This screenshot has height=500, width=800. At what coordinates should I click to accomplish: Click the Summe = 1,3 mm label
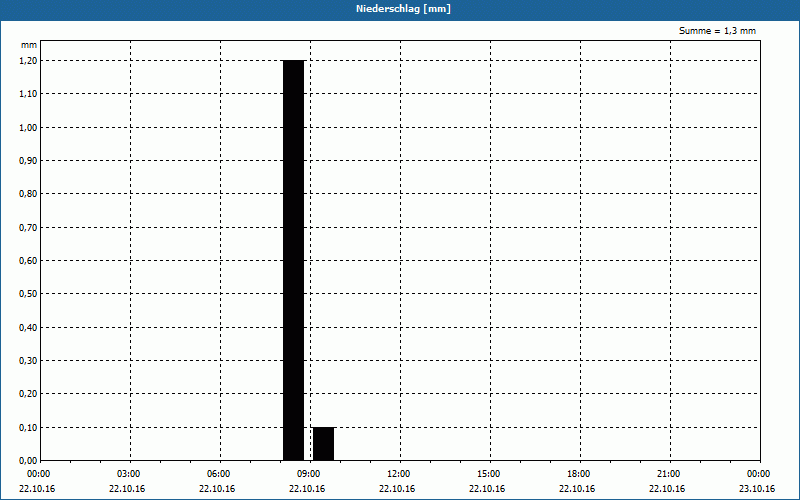tap(717, 31)
